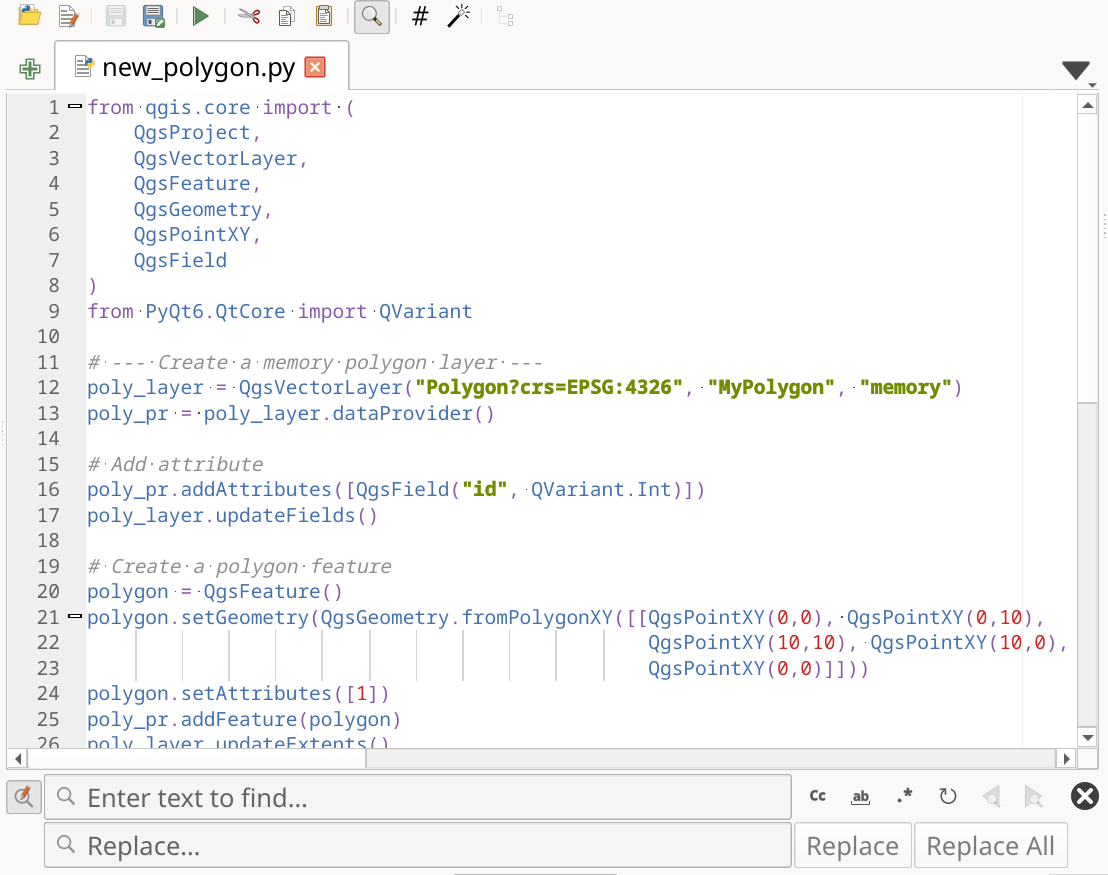Enable case sensitive search
Viewport: 1108px width, 875px height.
tap(817, 796)
